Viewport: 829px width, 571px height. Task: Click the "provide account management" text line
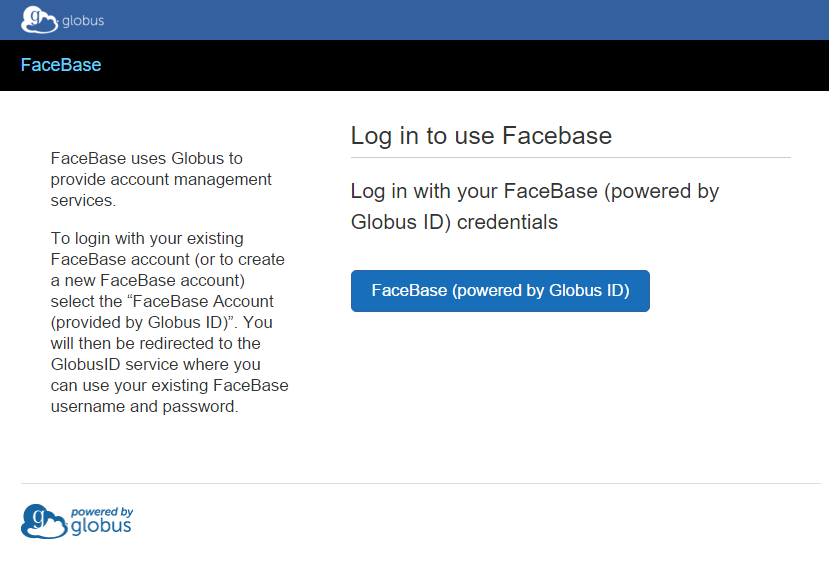tap(161, 180)
